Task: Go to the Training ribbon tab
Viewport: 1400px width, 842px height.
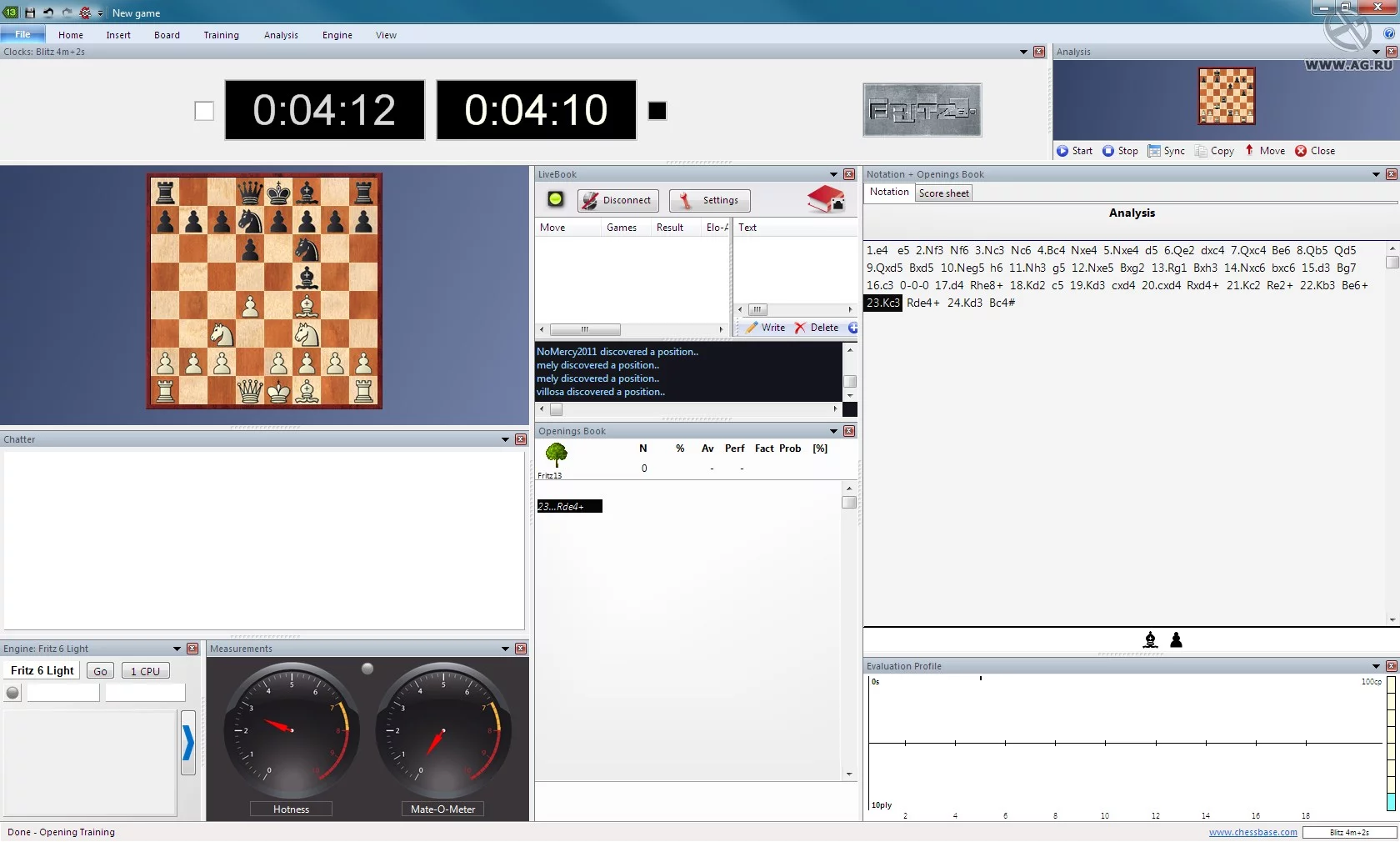Action: pyautogui.click(x=221, y=35)
